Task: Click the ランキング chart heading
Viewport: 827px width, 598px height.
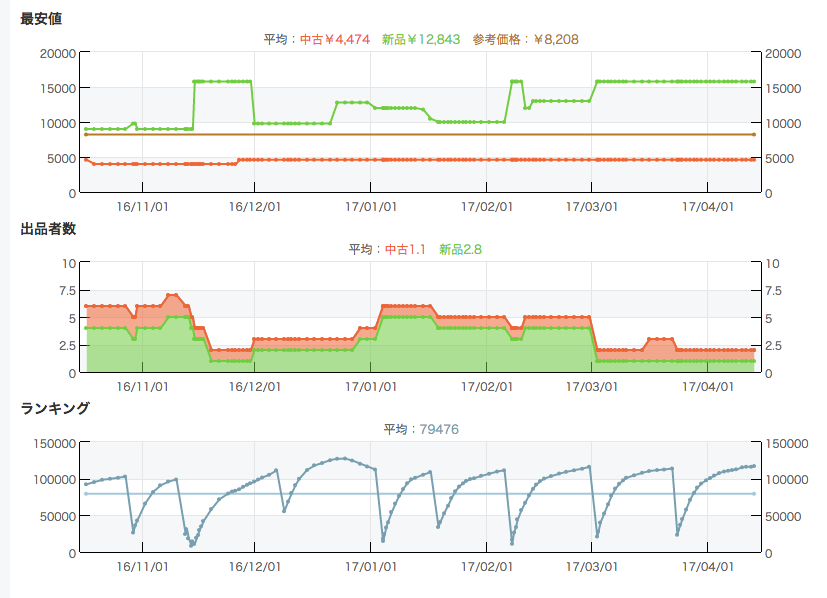Action: pos(55,408)
